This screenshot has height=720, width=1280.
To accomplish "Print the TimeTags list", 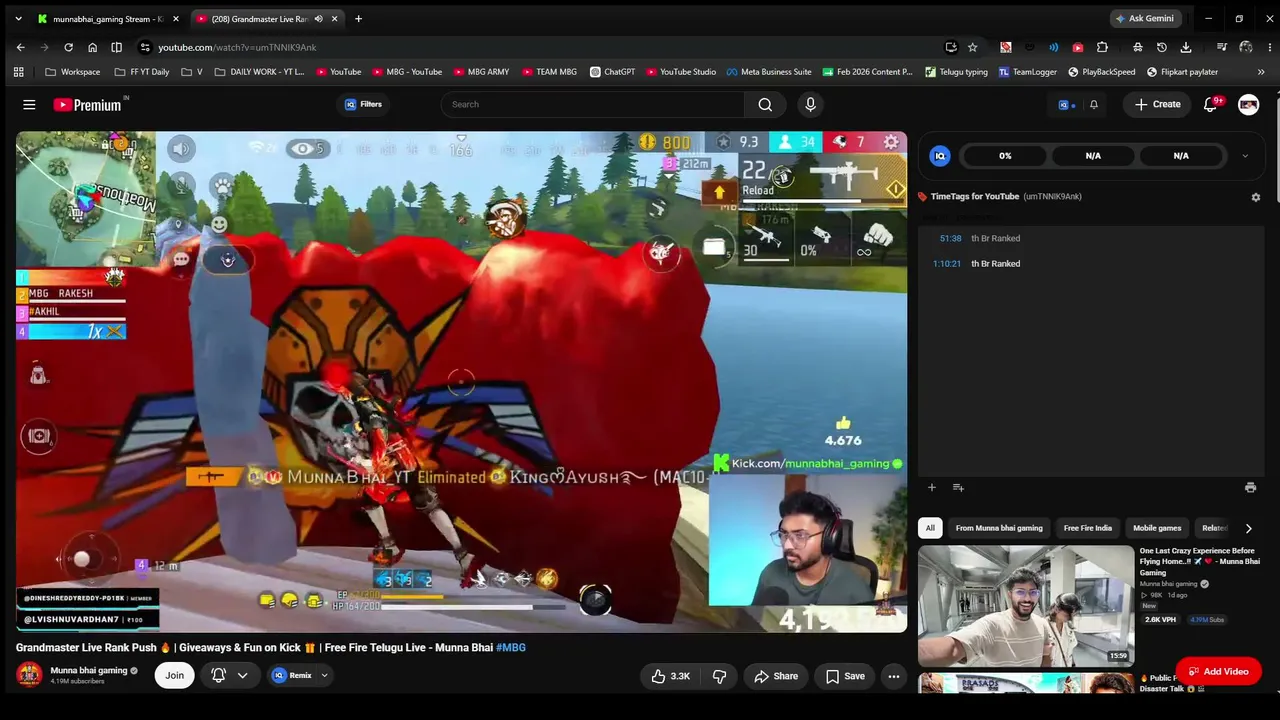I will (1250, 487).
